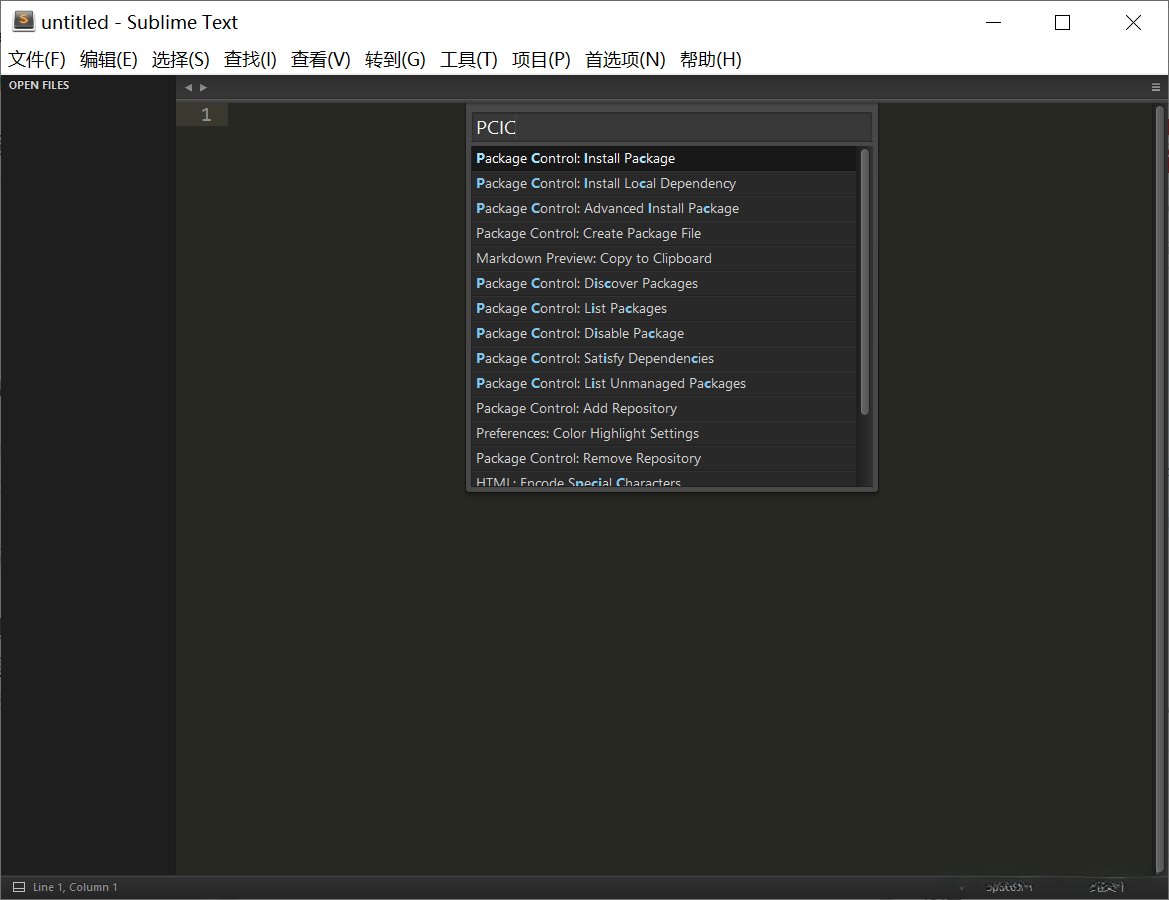1169x900 pixels.
Task: Select Package Control: Discover Packages
Action: tap(664, 283)
